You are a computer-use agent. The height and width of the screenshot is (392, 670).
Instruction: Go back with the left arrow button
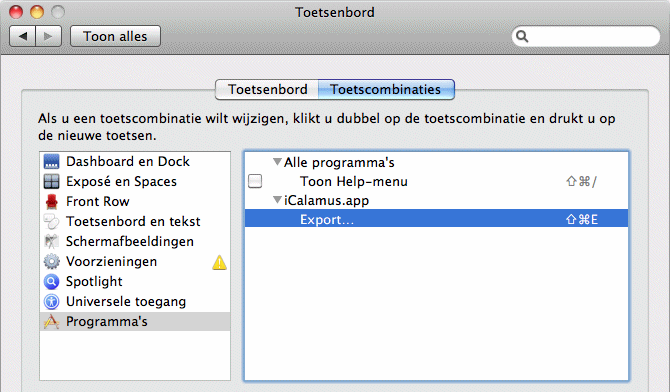point(23,36)
